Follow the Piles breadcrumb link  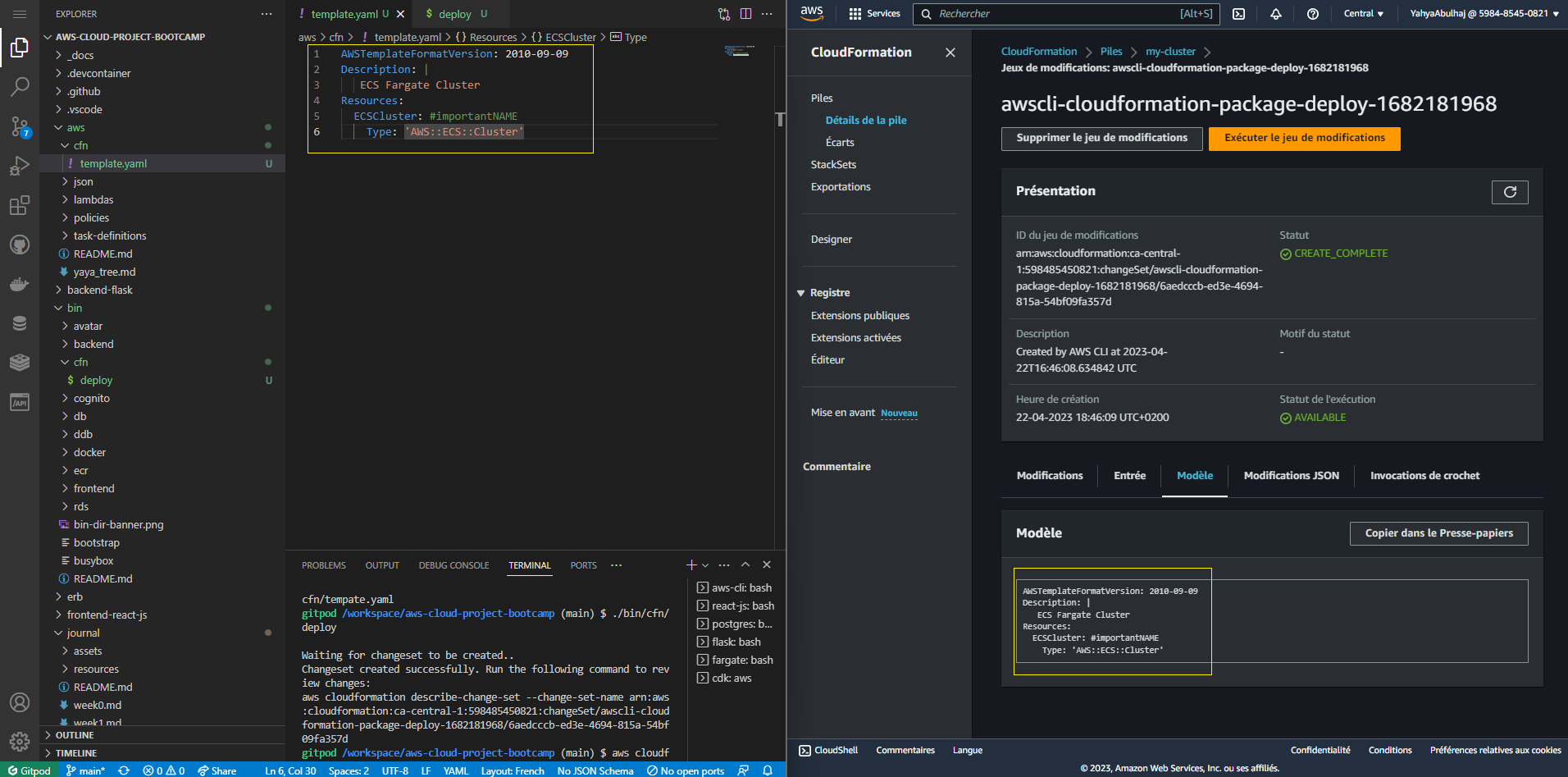point(1111,52)
